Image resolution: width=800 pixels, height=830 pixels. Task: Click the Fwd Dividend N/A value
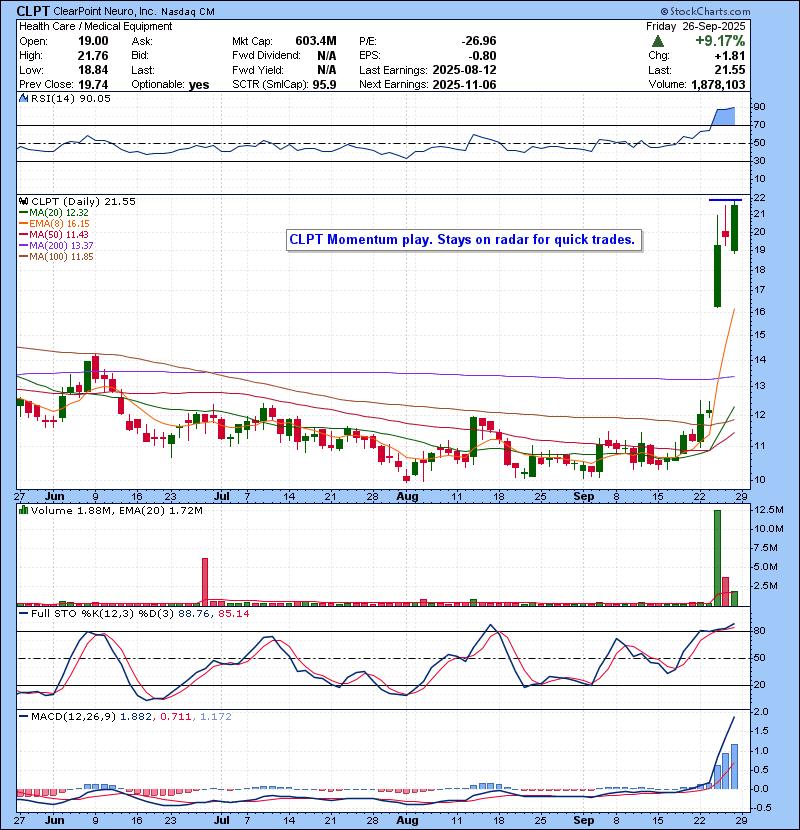327,56
